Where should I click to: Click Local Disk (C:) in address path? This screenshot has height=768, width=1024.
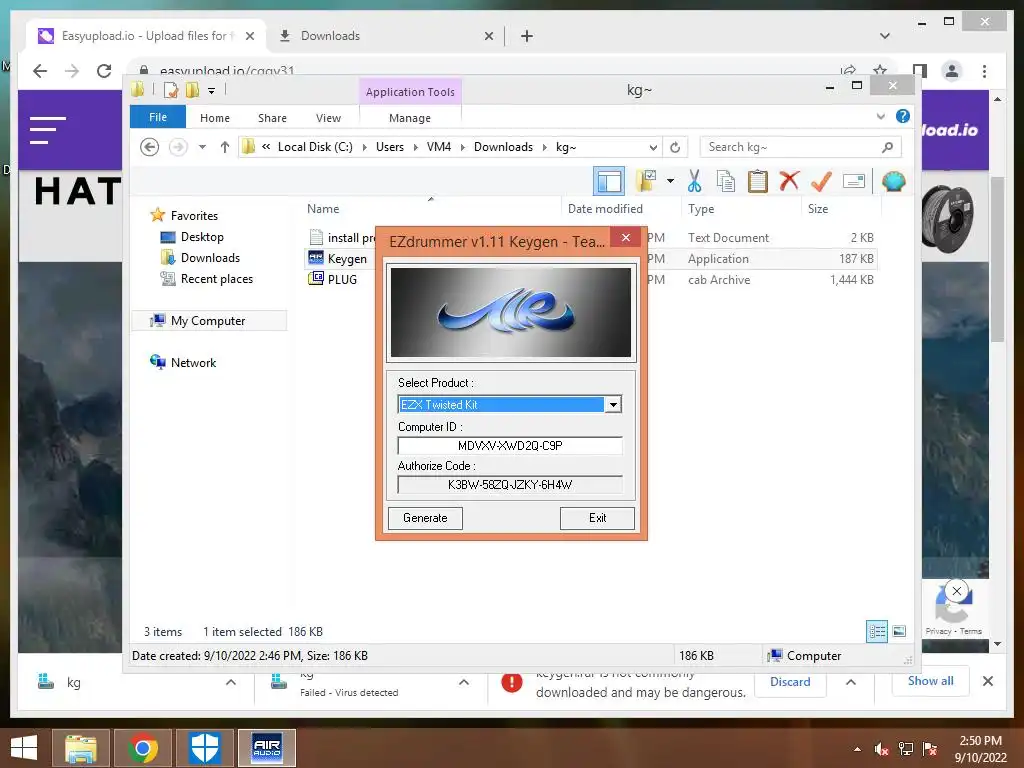[315, 147]
